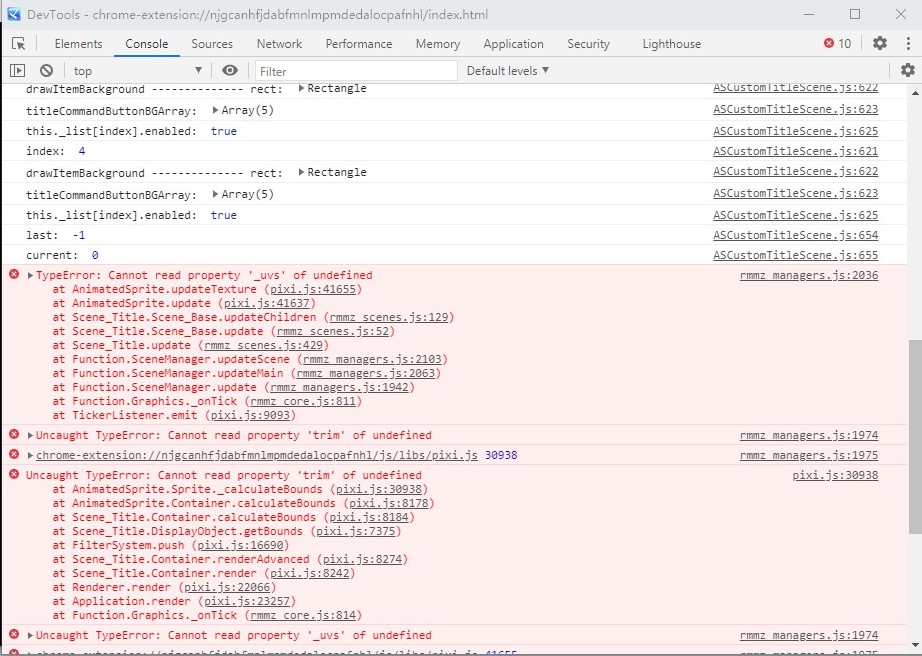
Task: Open the DevTools three-dot customize menu
Action: click(908, 43)
